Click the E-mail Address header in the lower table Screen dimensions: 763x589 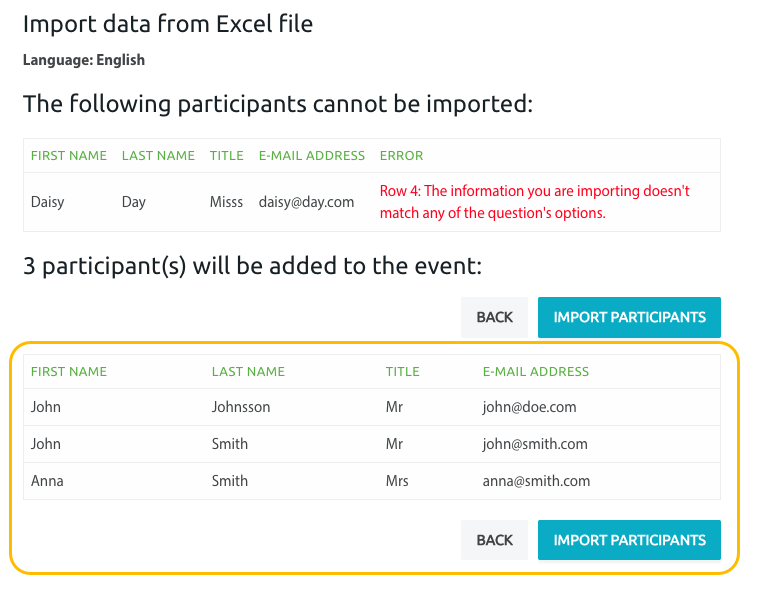pyautogui.click(x=536, y=372)
